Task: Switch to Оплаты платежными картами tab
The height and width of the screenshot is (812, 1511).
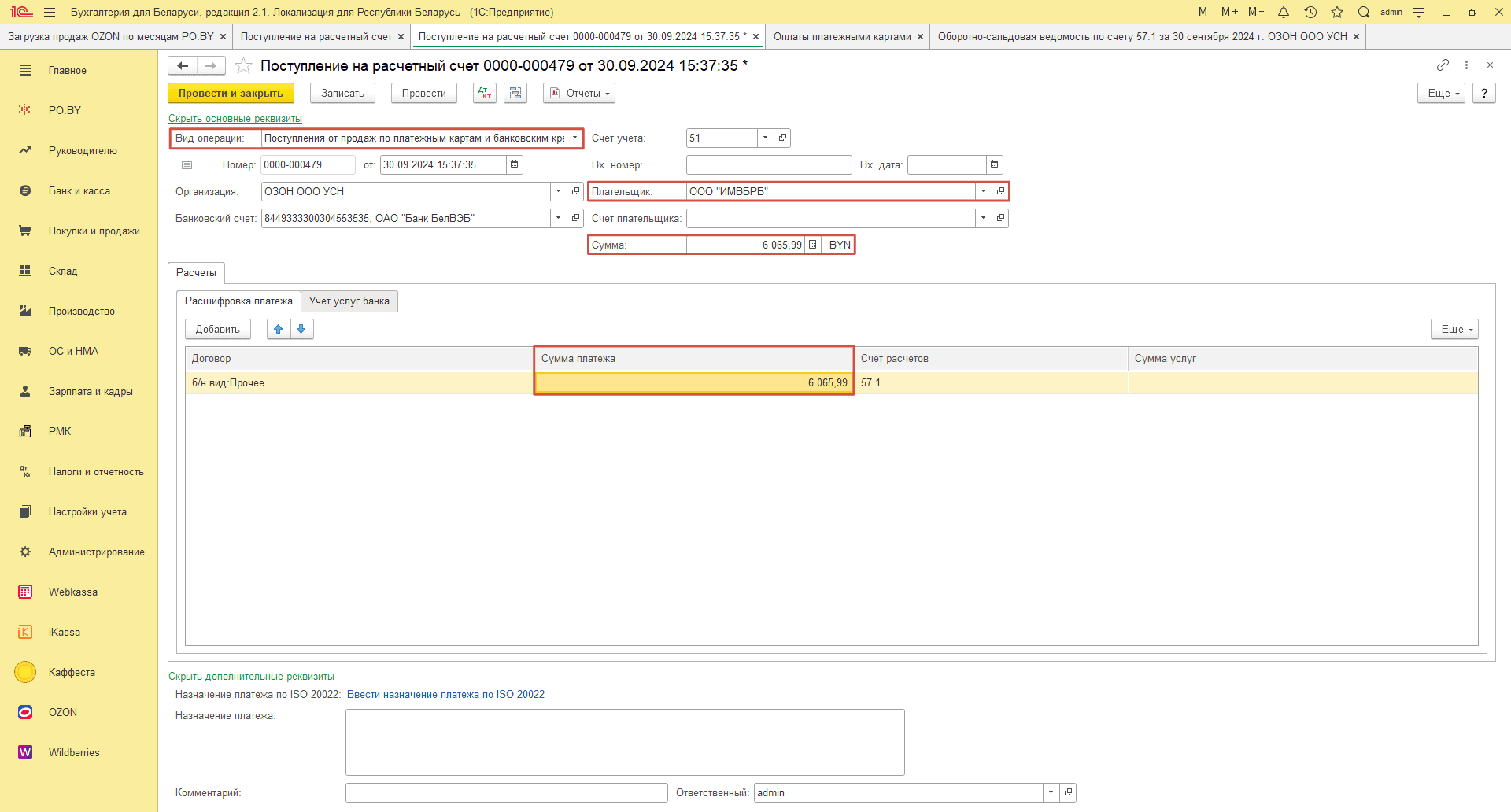Action: click(842, 36)
